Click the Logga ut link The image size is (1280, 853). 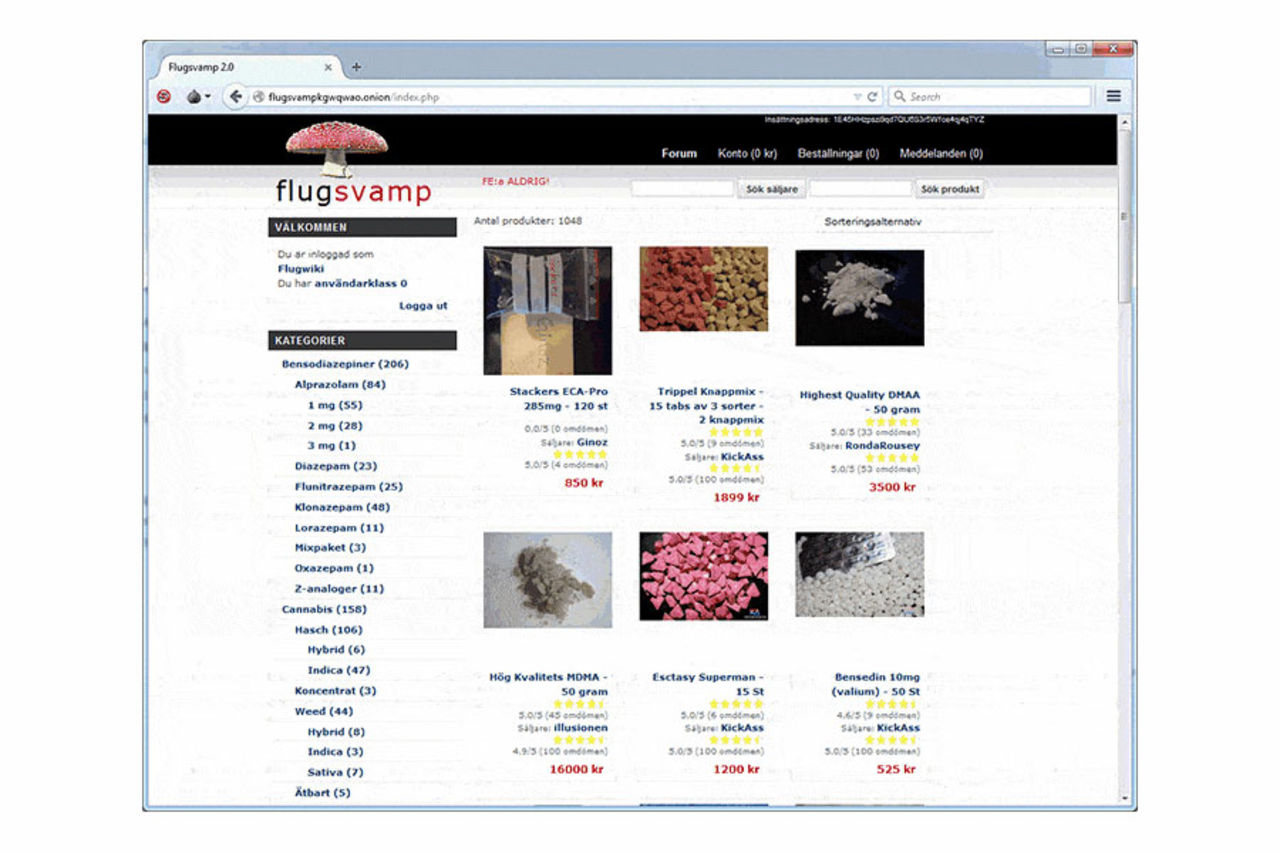point(423,305)
